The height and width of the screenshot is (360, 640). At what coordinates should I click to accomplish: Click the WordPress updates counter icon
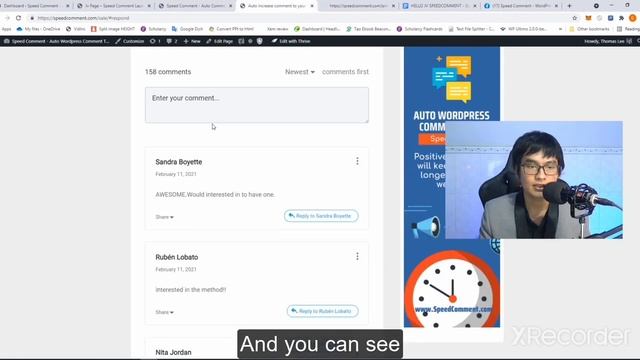point(155,41)
